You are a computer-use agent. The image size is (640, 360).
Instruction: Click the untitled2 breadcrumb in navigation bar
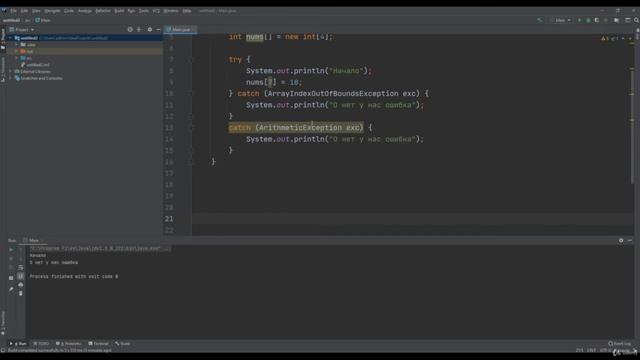[x=11, y=20]
